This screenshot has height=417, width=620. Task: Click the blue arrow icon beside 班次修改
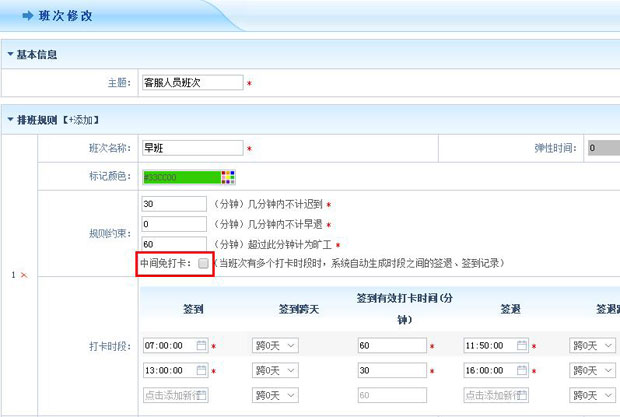coord(28,16)
